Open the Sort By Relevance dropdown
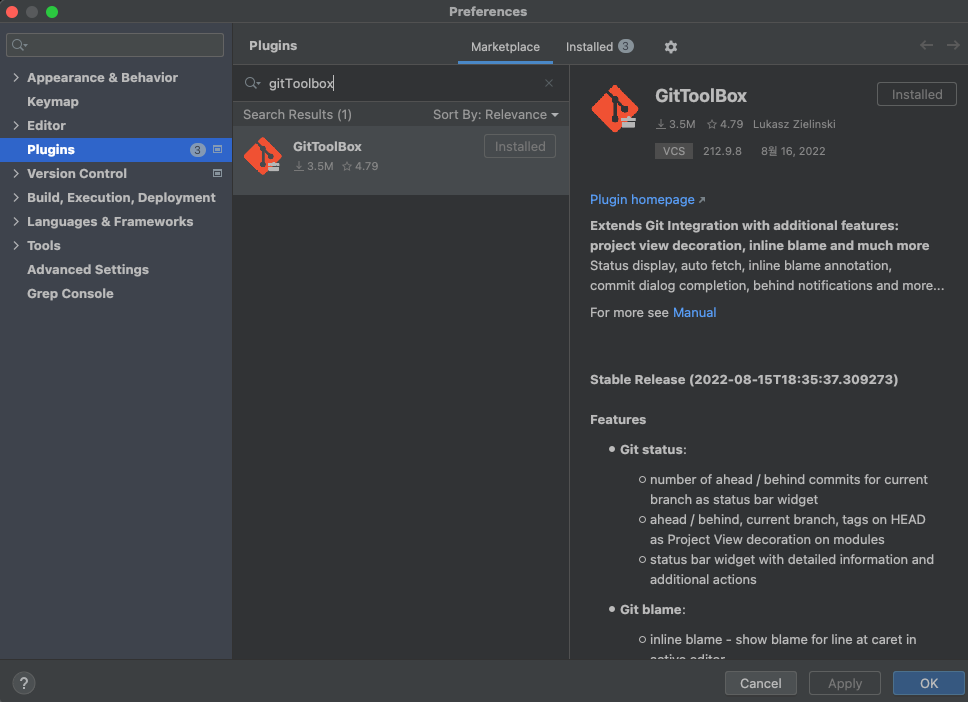 click(495, 115)
